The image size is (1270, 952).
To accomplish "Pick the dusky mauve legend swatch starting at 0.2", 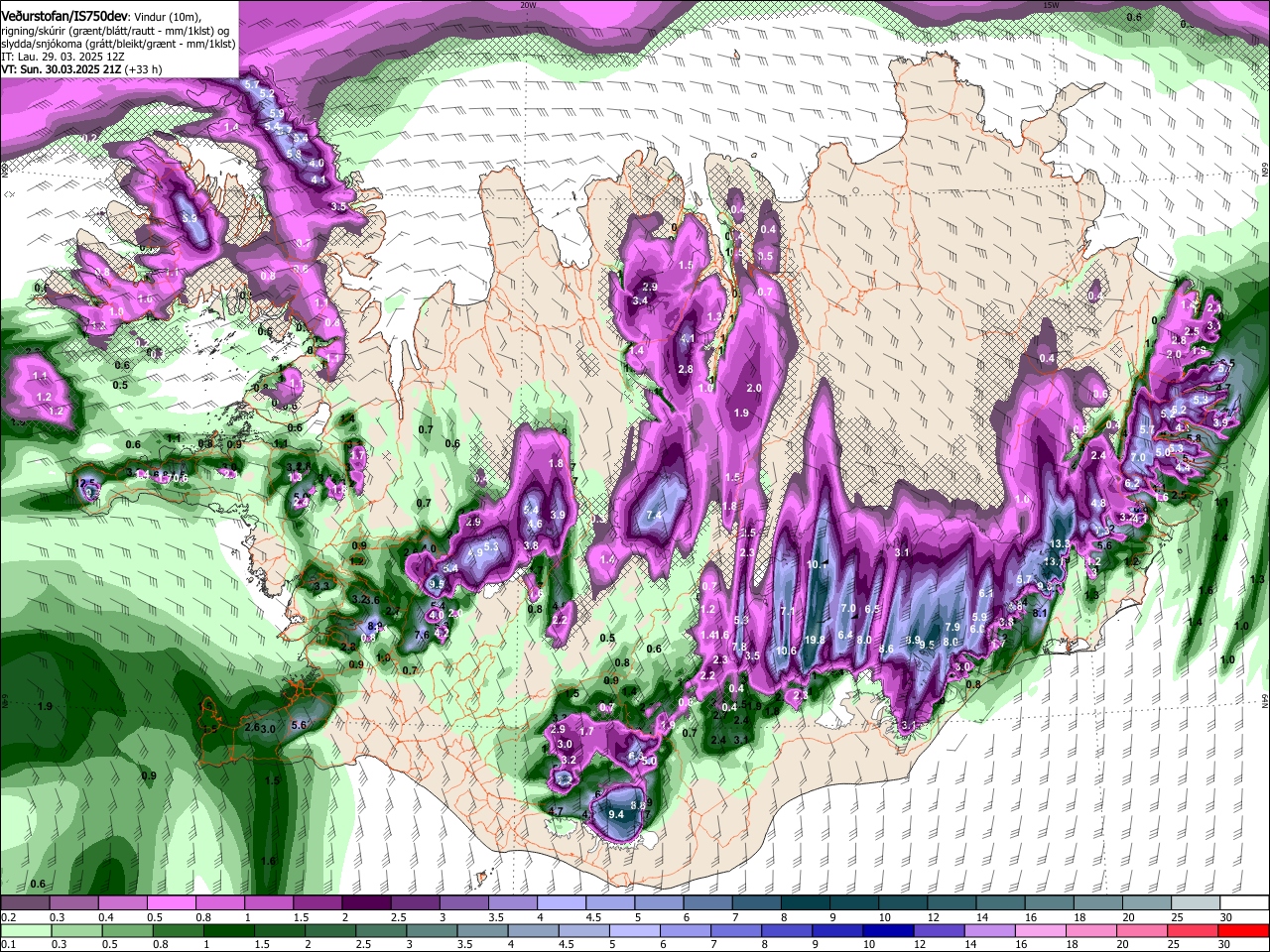I will (x=25, y=903).
